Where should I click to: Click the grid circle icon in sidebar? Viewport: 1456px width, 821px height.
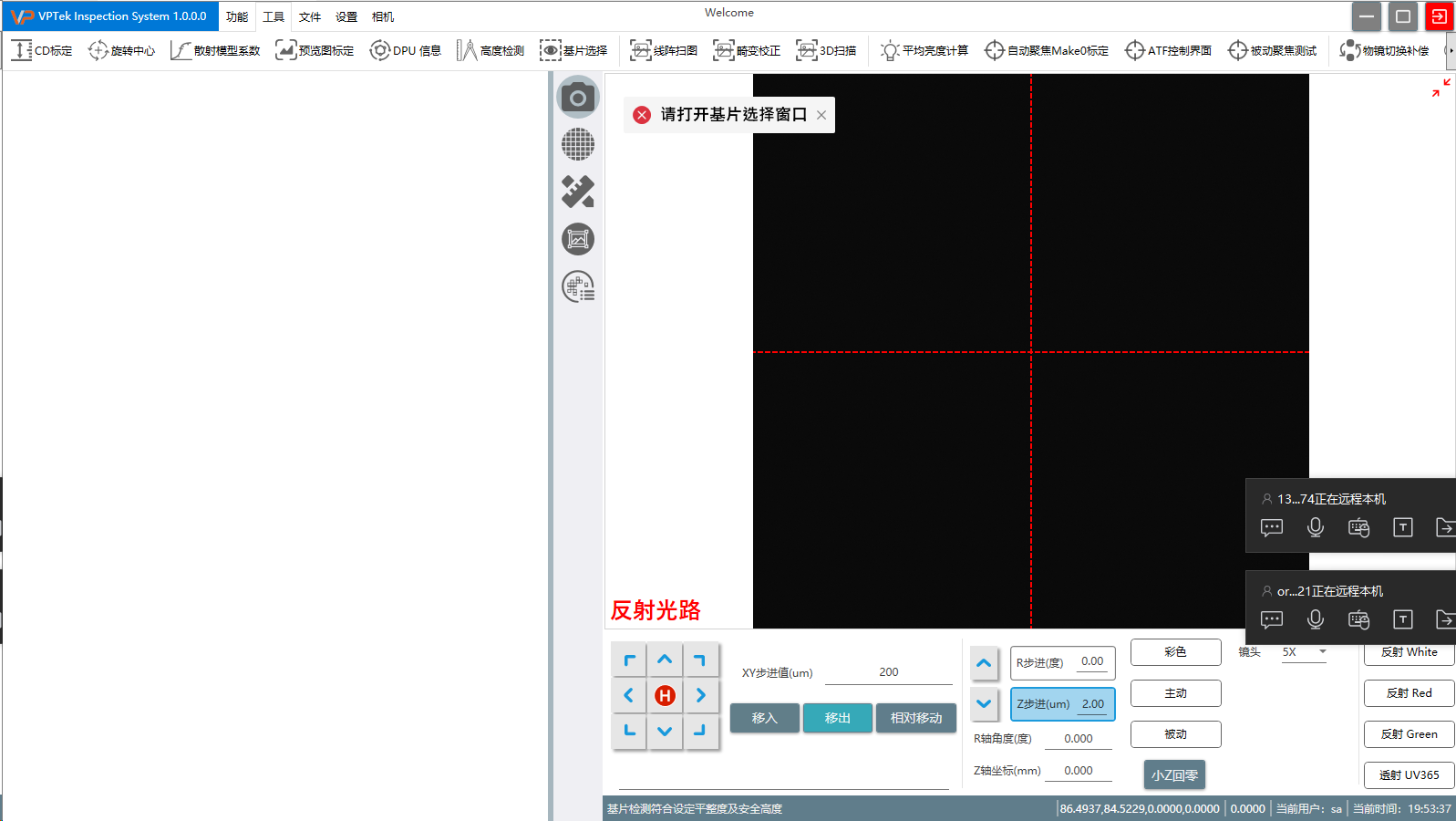coord(577,144)
